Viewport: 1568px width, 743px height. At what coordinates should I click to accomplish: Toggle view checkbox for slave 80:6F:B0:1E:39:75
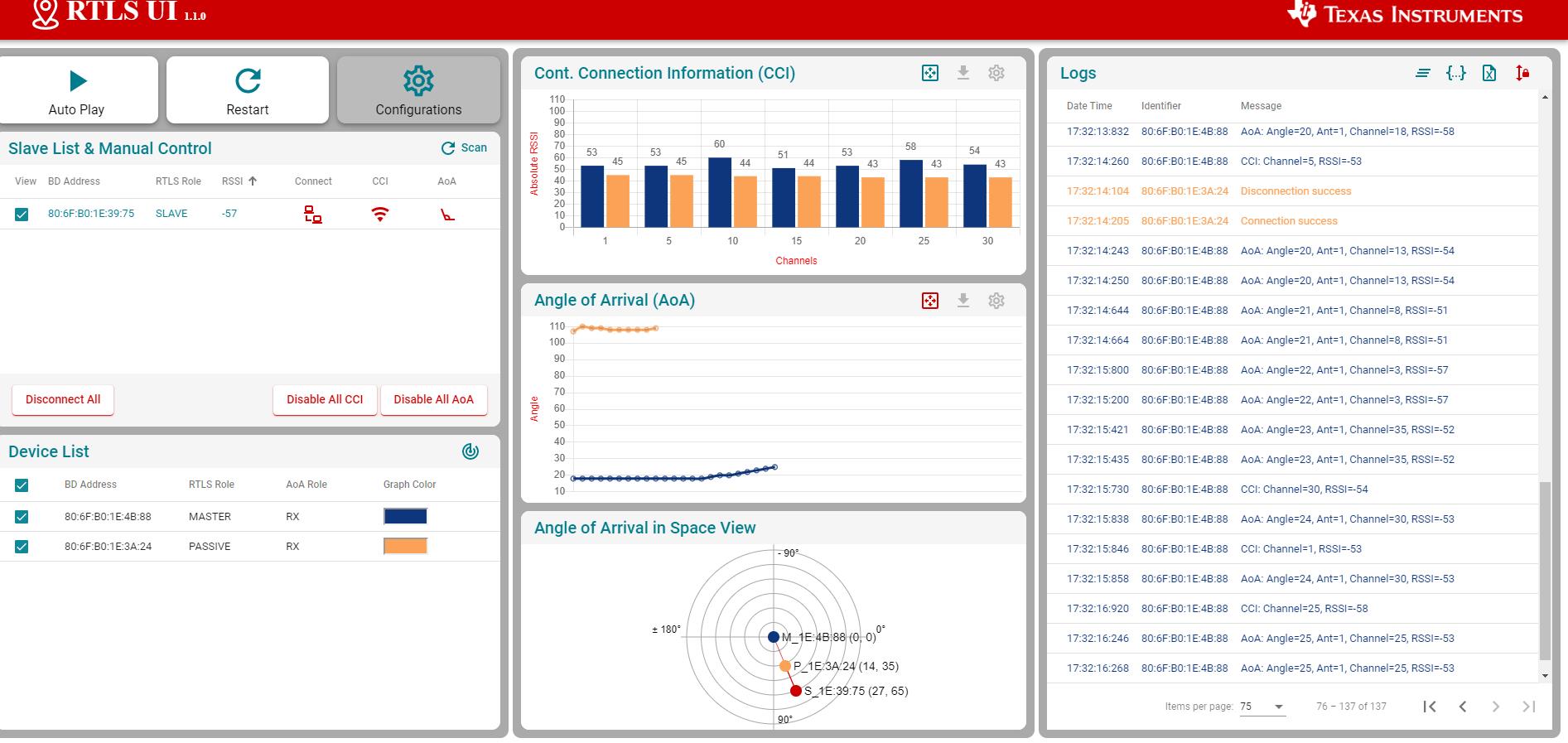[22, 215]
